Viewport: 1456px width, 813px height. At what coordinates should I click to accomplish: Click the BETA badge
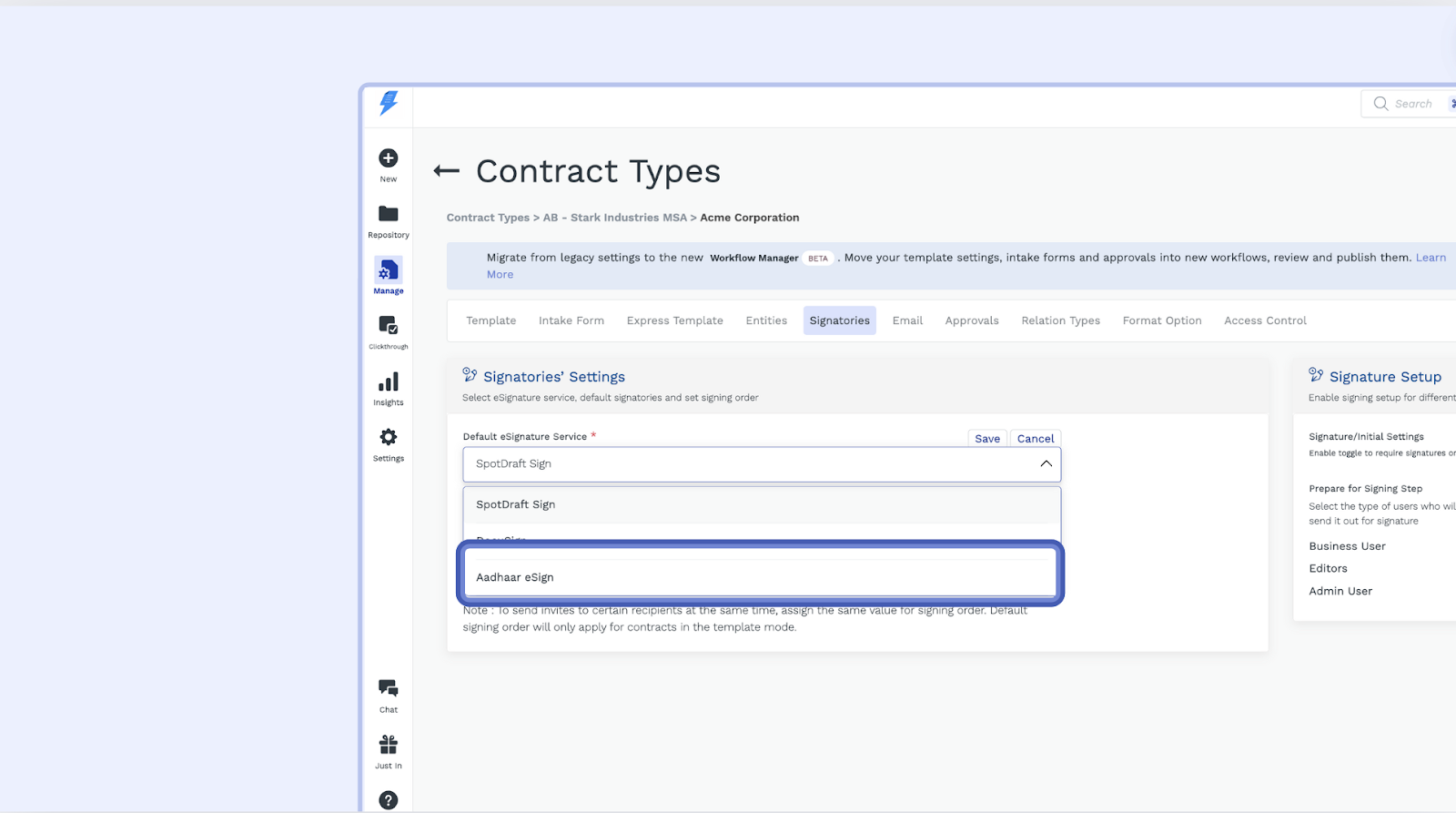click(818, 259)
